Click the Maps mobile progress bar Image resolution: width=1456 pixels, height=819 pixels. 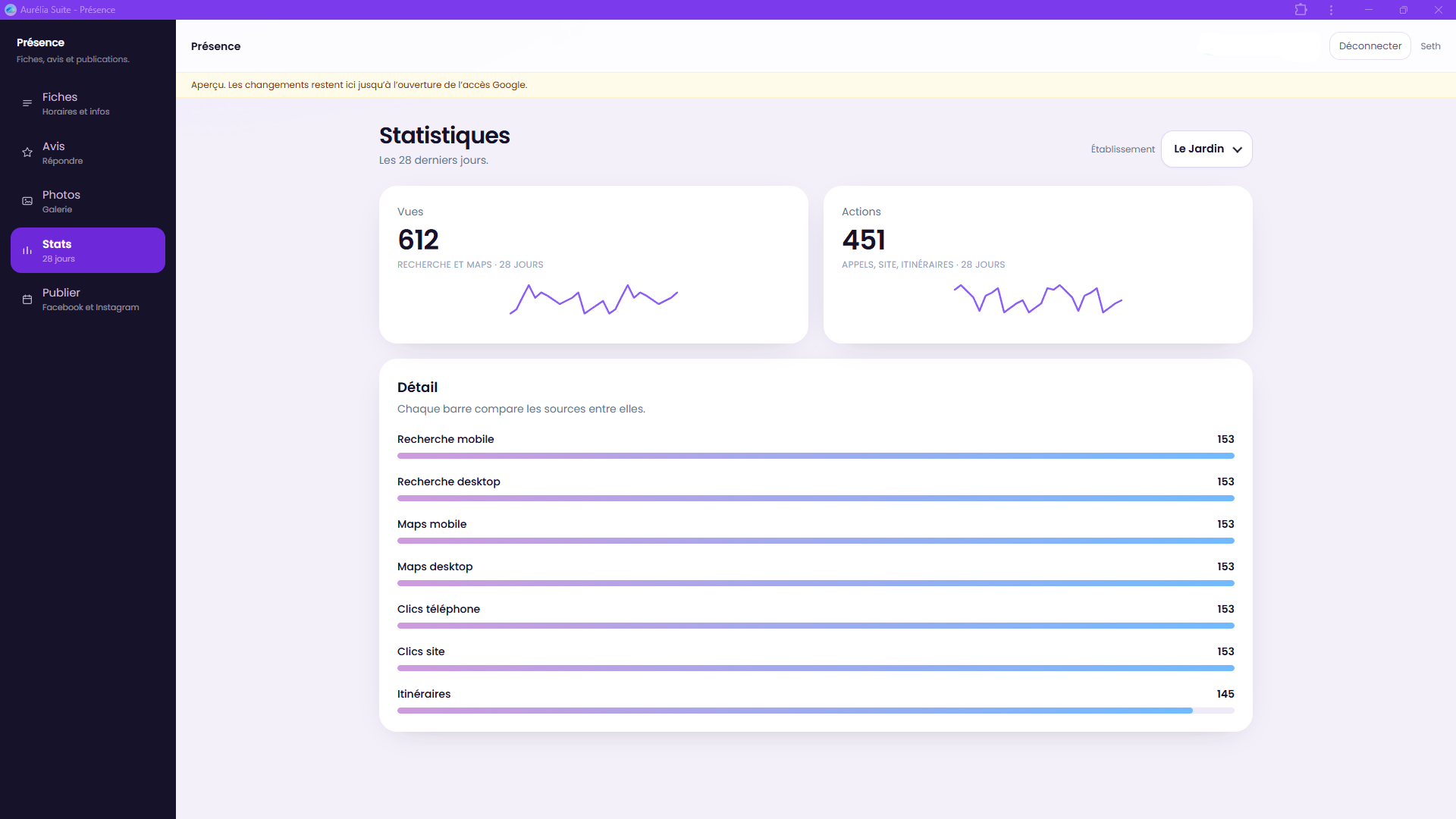point(816,541)
